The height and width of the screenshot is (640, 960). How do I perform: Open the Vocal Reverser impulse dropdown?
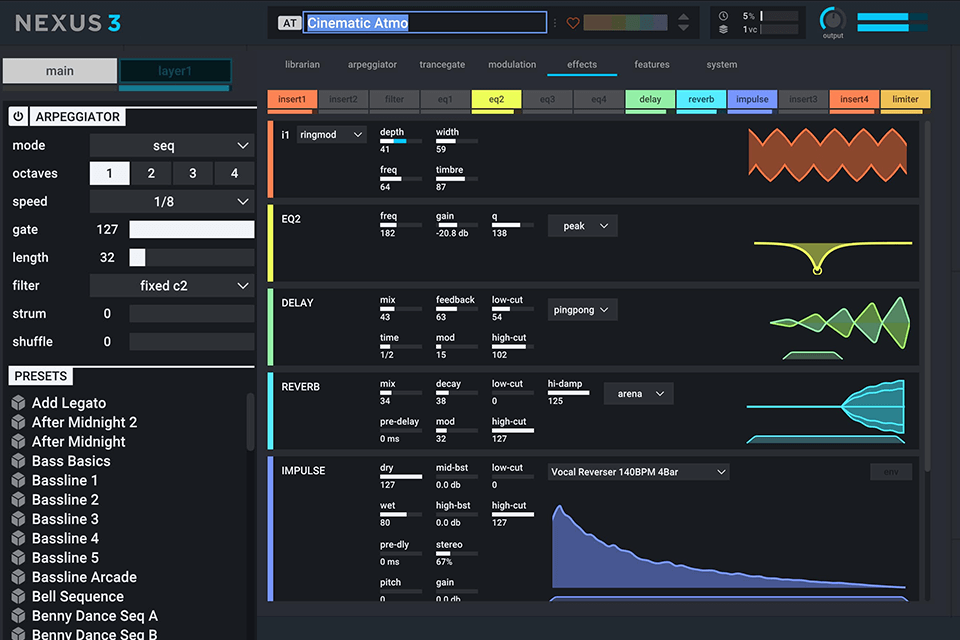(639, 472)
